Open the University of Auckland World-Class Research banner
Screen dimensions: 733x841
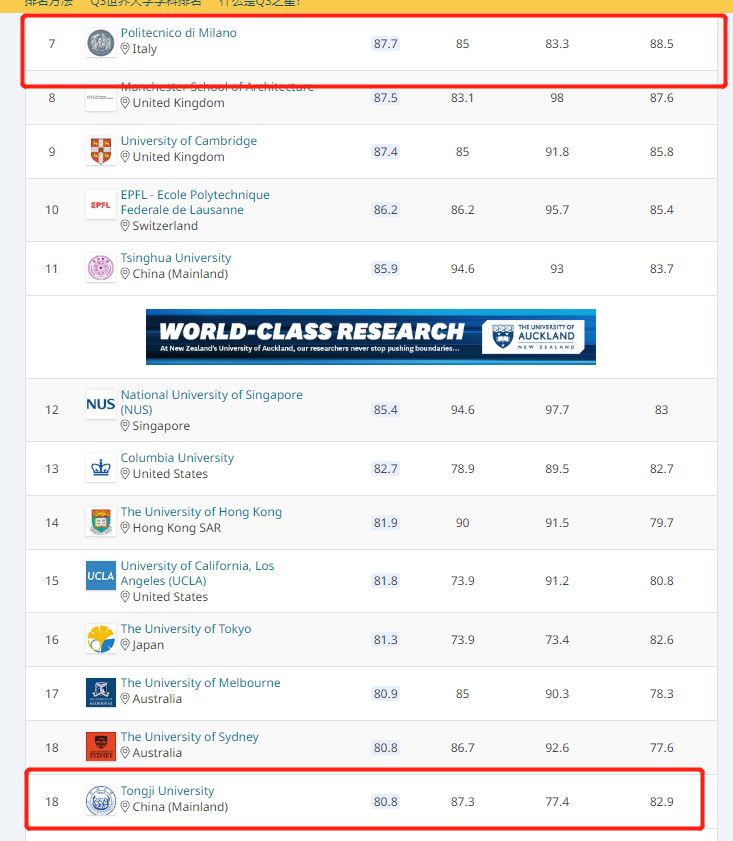[371, 337]
